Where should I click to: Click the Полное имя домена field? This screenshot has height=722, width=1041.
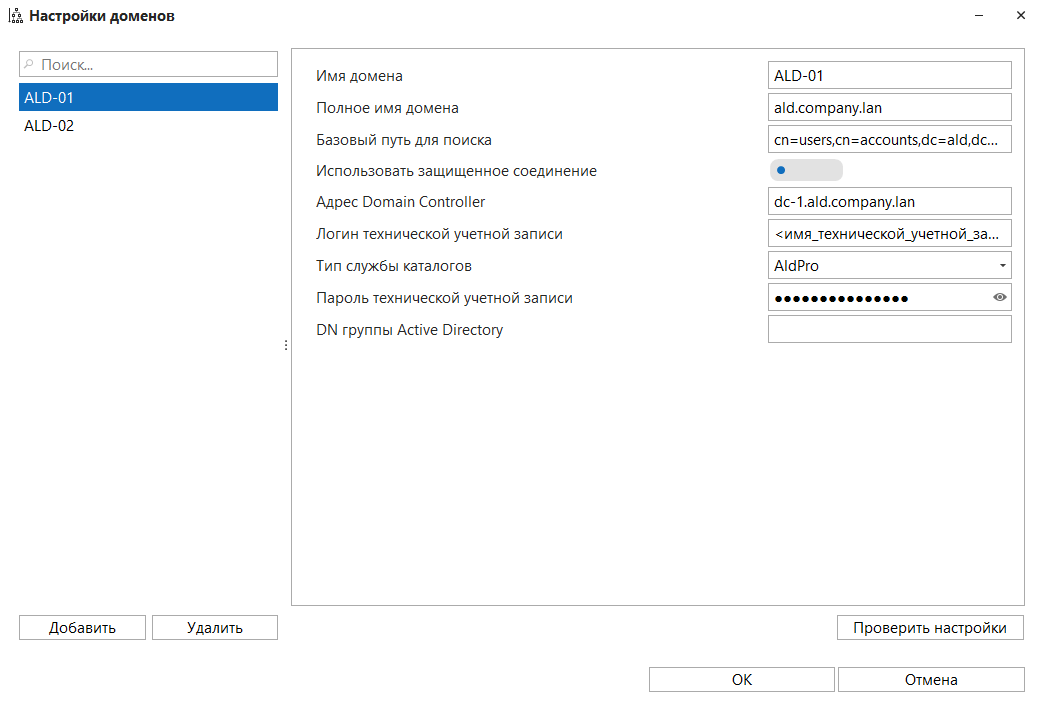click(x=890, y=108)
